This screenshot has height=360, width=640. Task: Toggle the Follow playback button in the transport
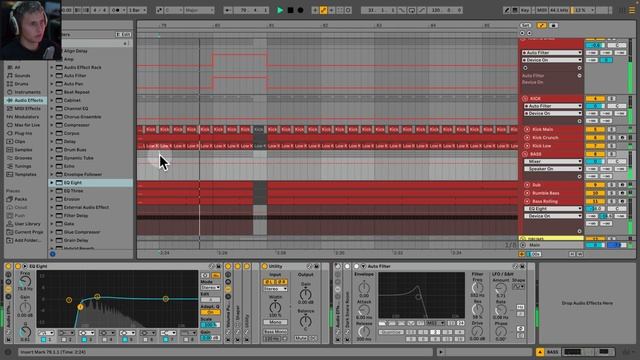[228, 10]
